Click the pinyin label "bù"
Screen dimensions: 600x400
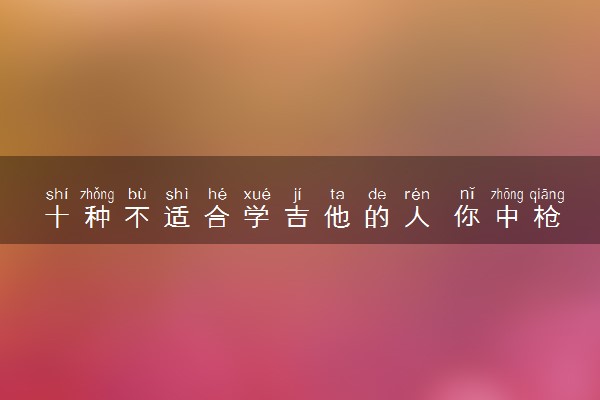pyautogui.click(x=137, y=194)
